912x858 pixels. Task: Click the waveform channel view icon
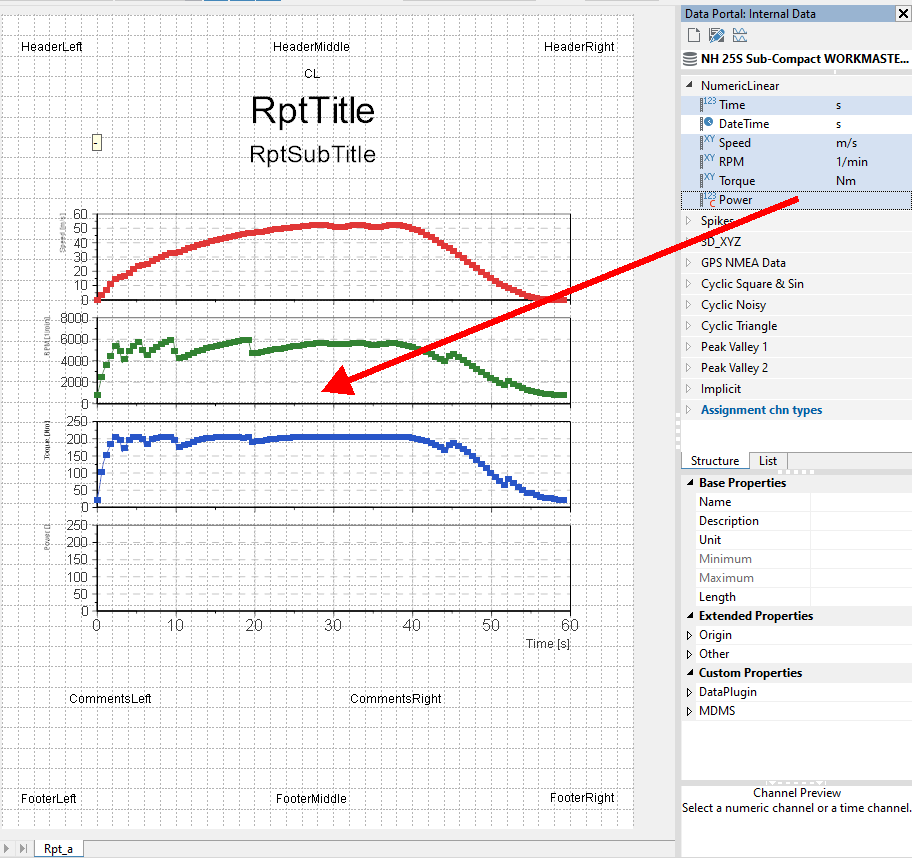tap(740, 36)
